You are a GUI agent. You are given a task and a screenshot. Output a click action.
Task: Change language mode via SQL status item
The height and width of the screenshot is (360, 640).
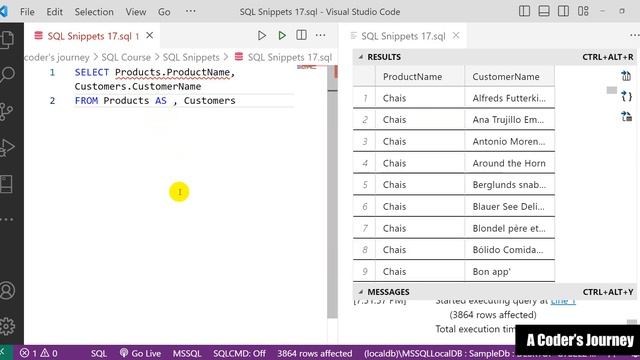point(99,353)
